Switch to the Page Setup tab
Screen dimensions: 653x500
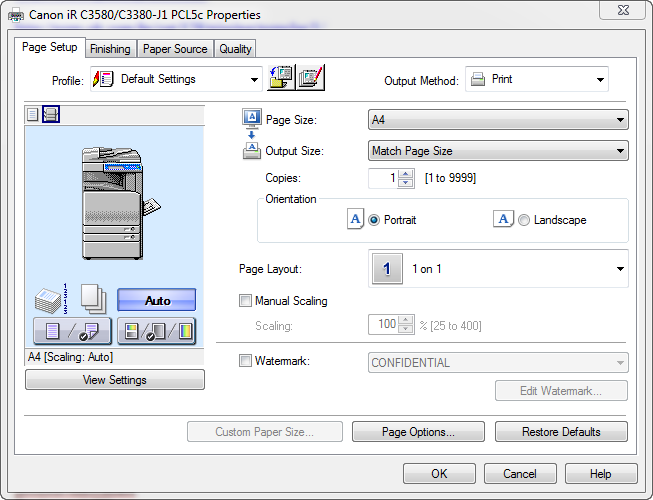click(x=50, y=47)
